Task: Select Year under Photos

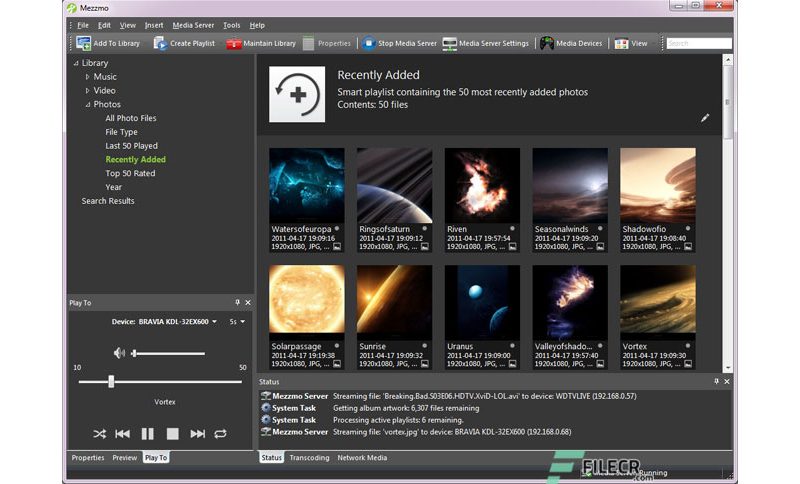Action: pos(113,187)
